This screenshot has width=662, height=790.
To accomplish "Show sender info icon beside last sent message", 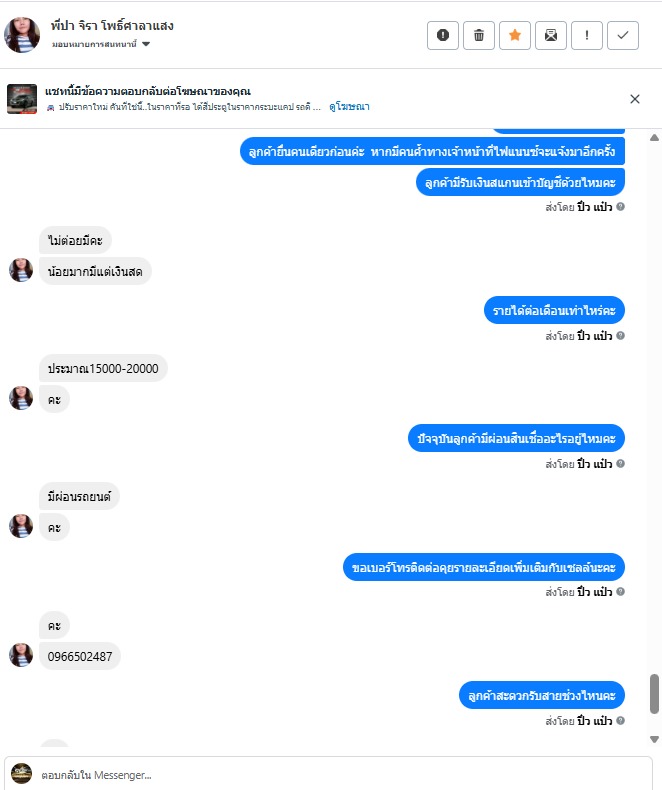I will click(x=620, y=720).
